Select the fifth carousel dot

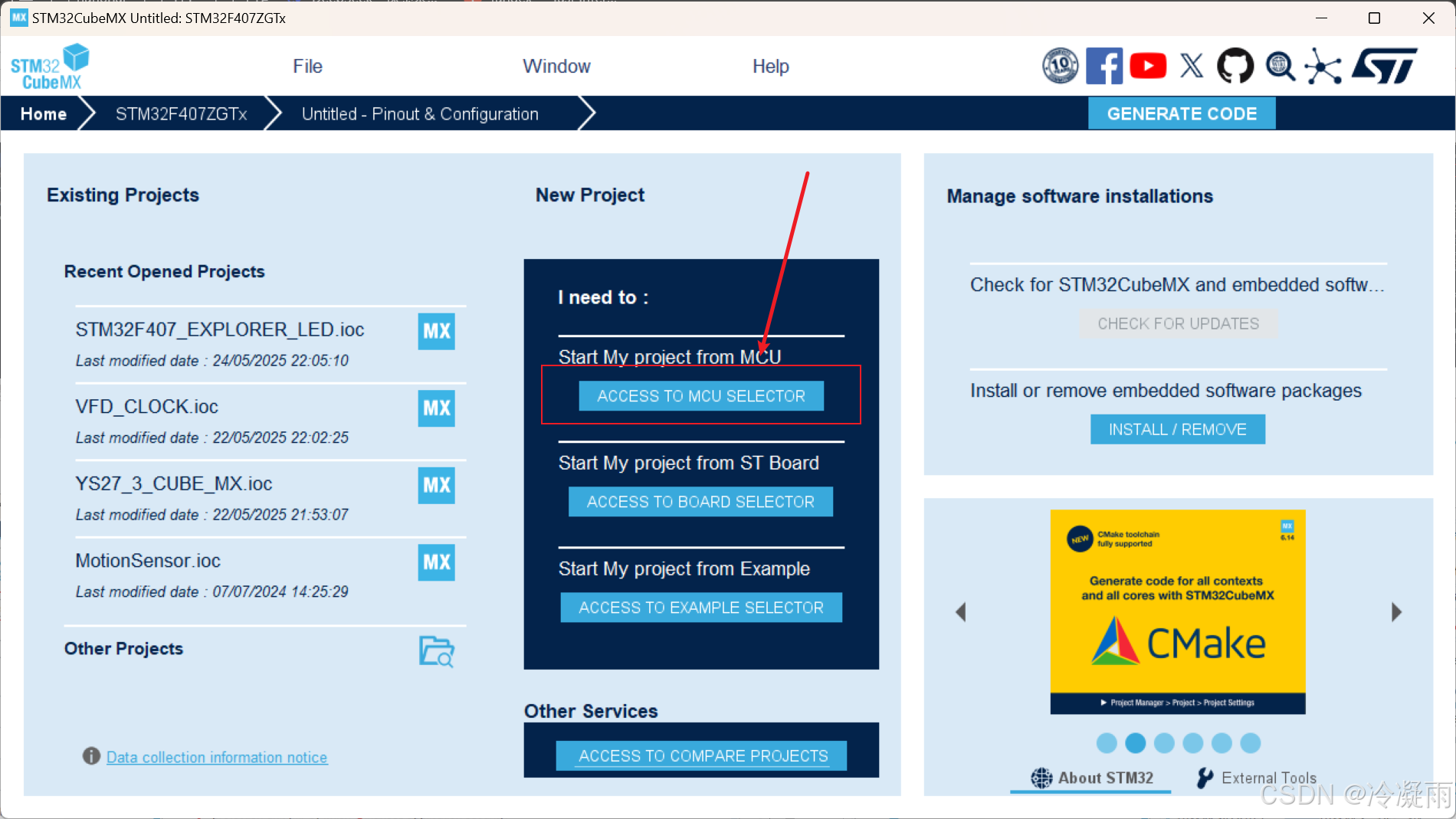point(1222,742)
